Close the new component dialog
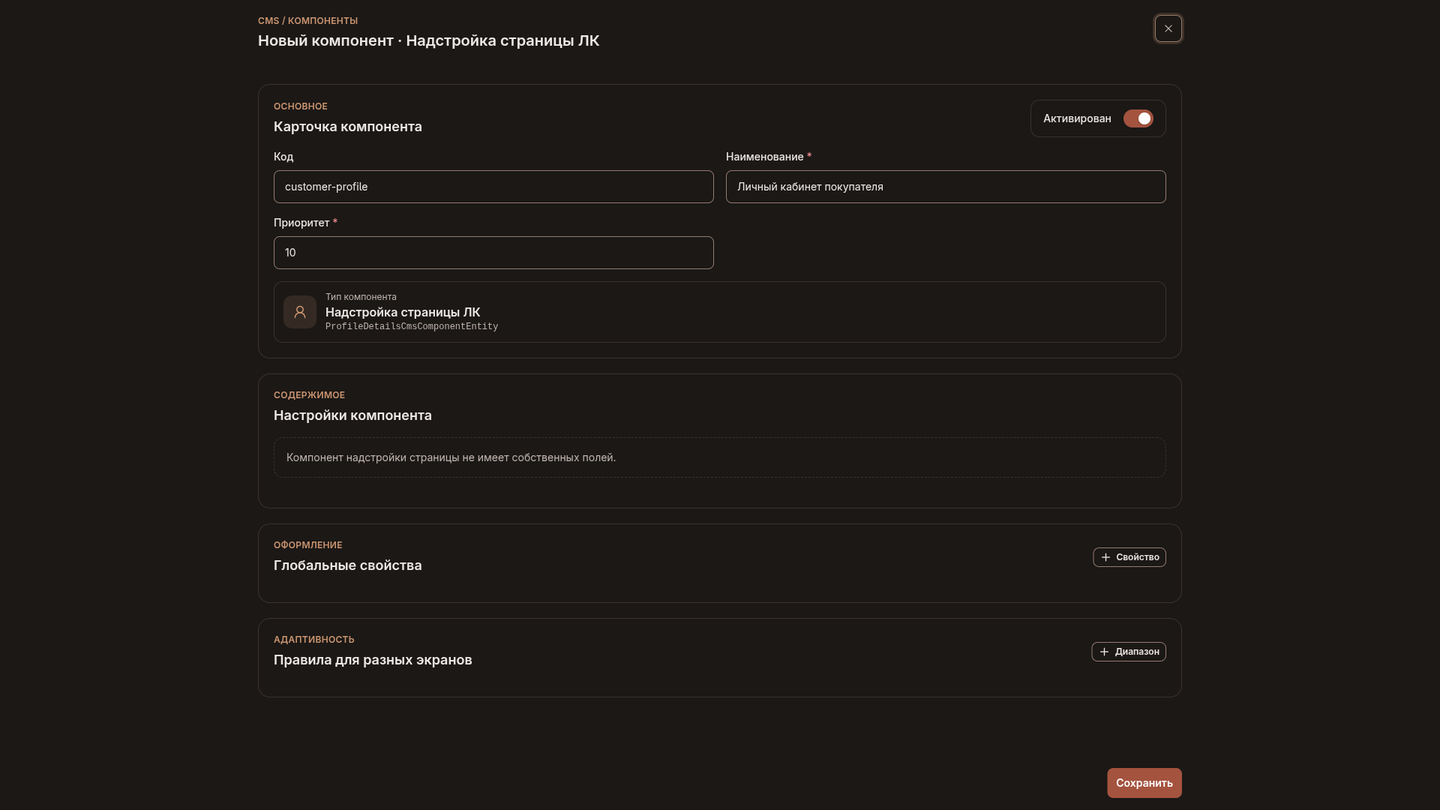The height and width of the screenshot is (810, 1440). coord(1168,29)
